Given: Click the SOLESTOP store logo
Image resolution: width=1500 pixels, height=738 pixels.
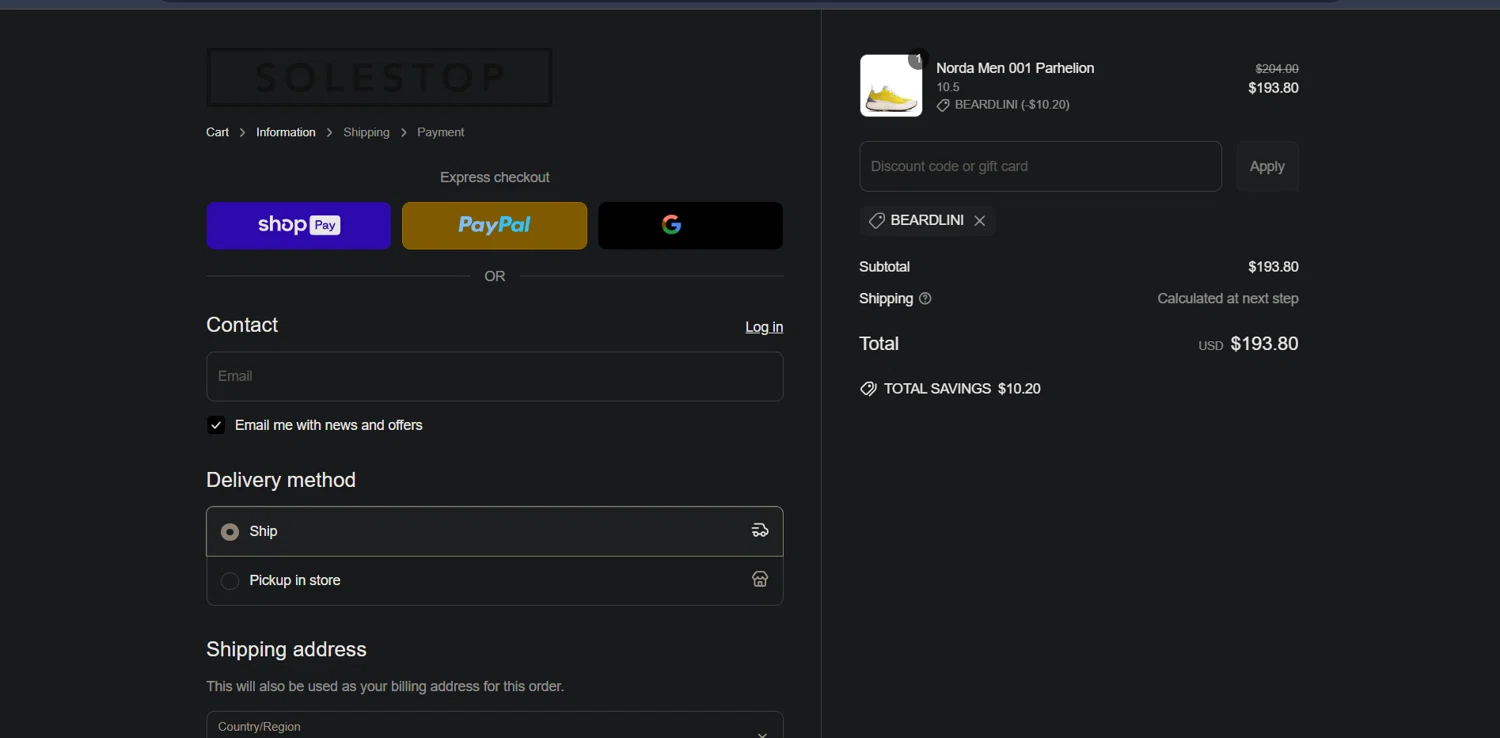Looking at the screenshot, I should pyautogui.click(x=379, y=77).
